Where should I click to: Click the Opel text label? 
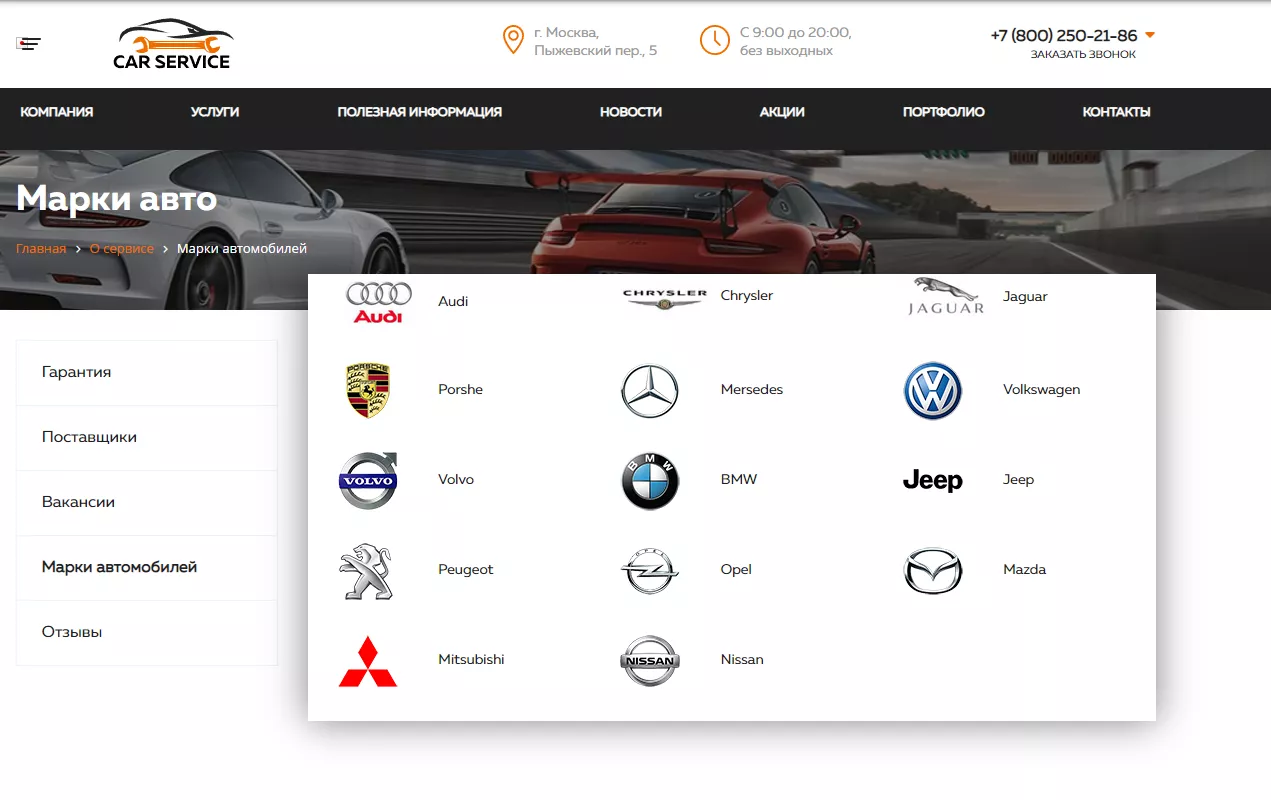[x=736, y=570]
